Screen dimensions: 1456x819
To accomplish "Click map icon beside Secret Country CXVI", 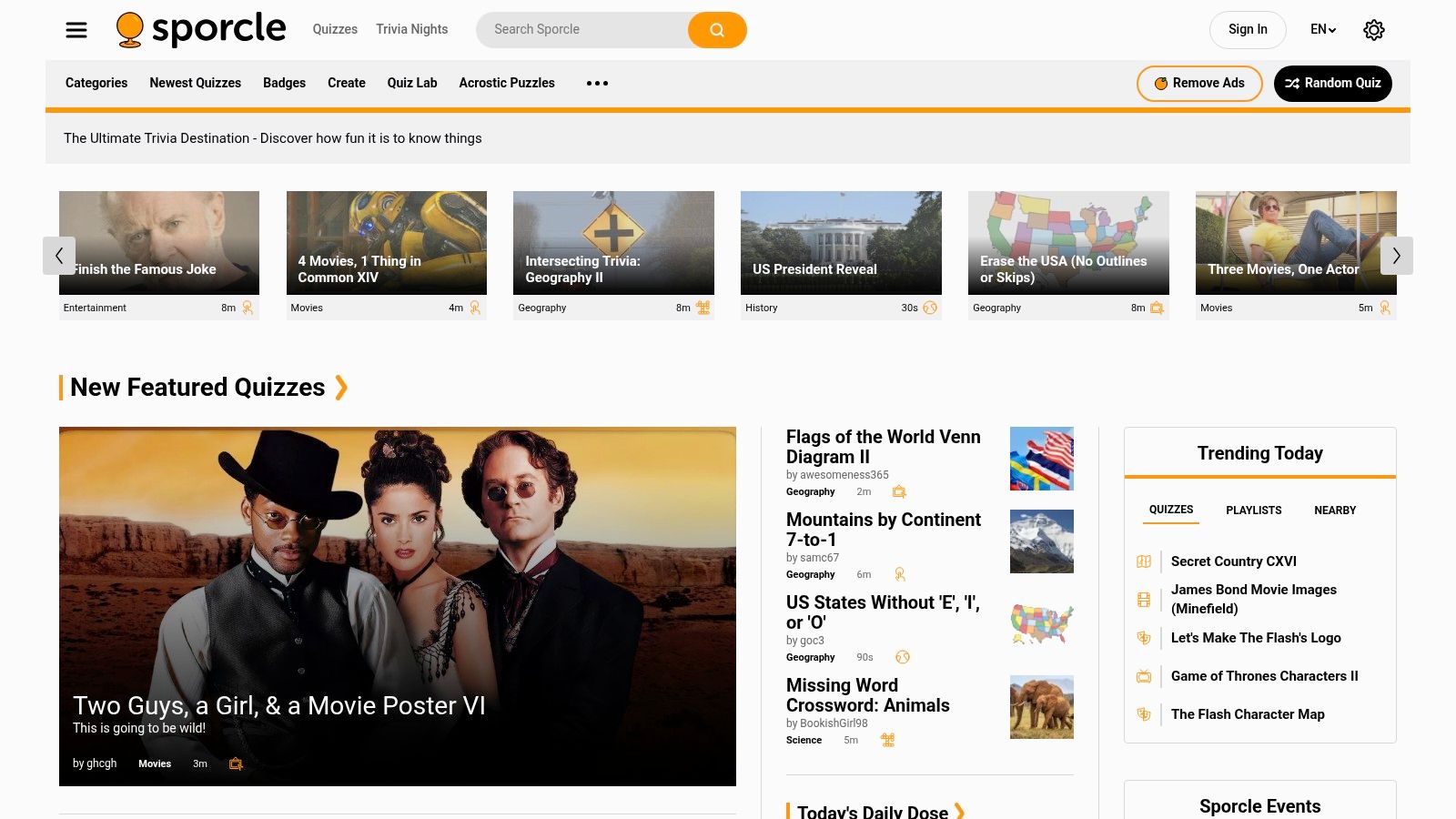I will [x=1144, y=561].
